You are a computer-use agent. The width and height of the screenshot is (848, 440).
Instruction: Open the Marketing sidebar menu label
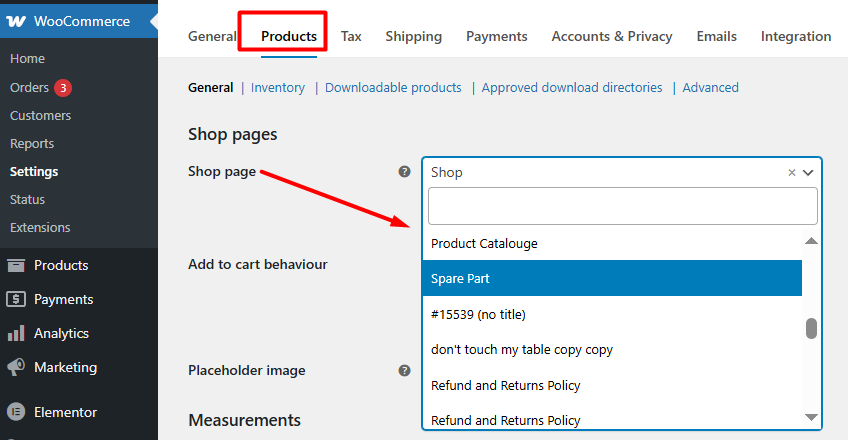65,368
